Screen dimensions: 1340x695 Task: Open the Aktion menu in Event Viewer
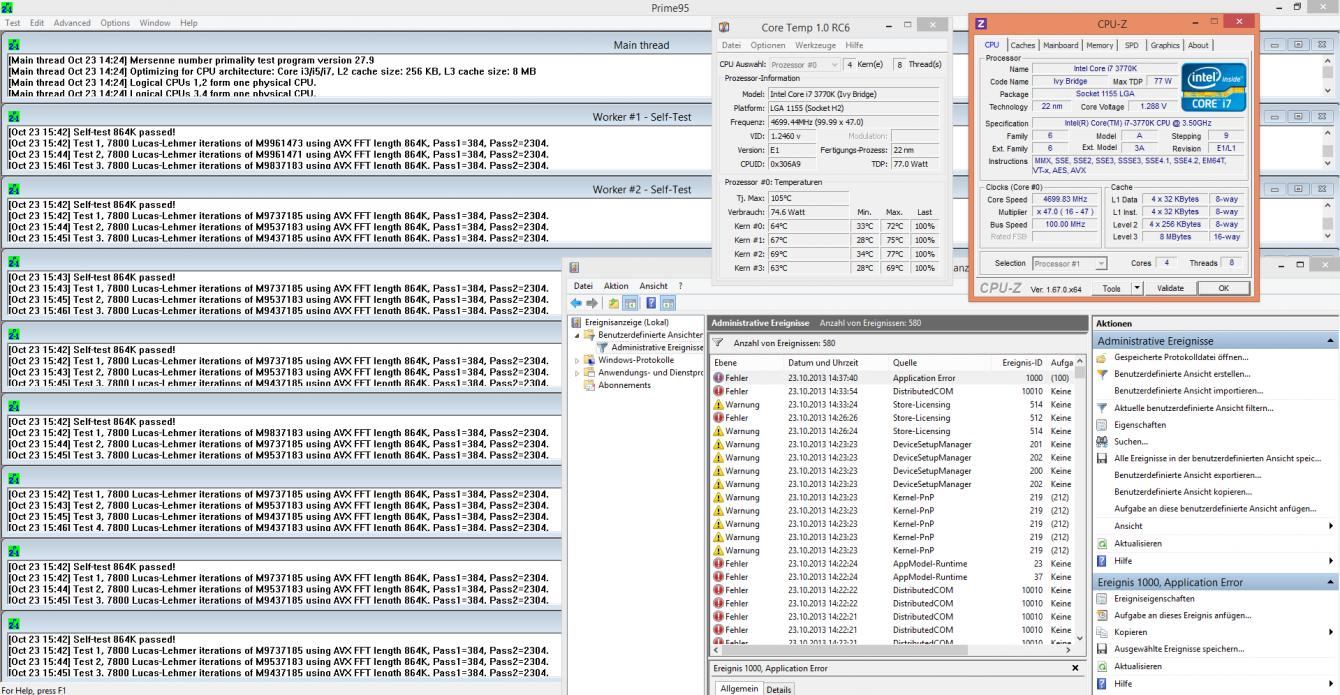(x=616, y=287)
